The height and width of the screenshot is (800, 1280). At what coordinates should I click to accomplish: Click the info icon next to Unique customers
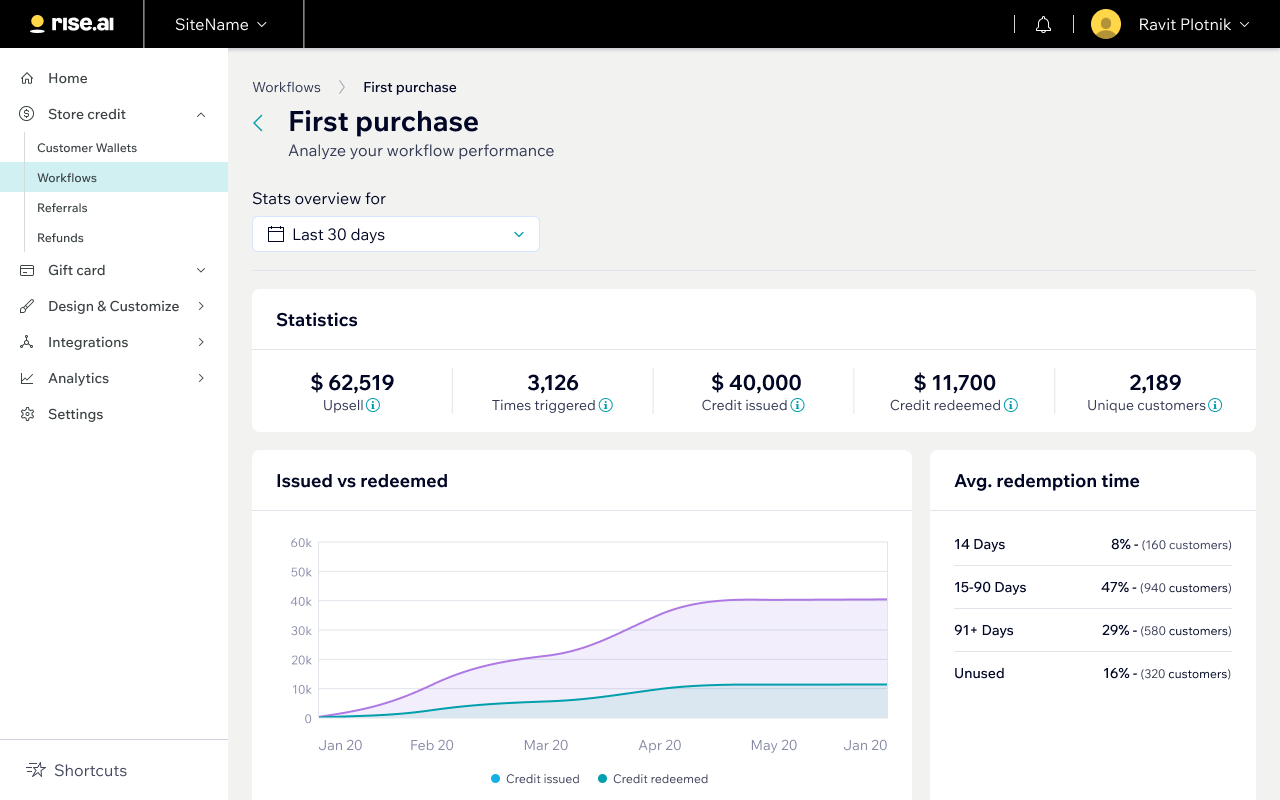pyautogui.click(x=1215, y=405)
